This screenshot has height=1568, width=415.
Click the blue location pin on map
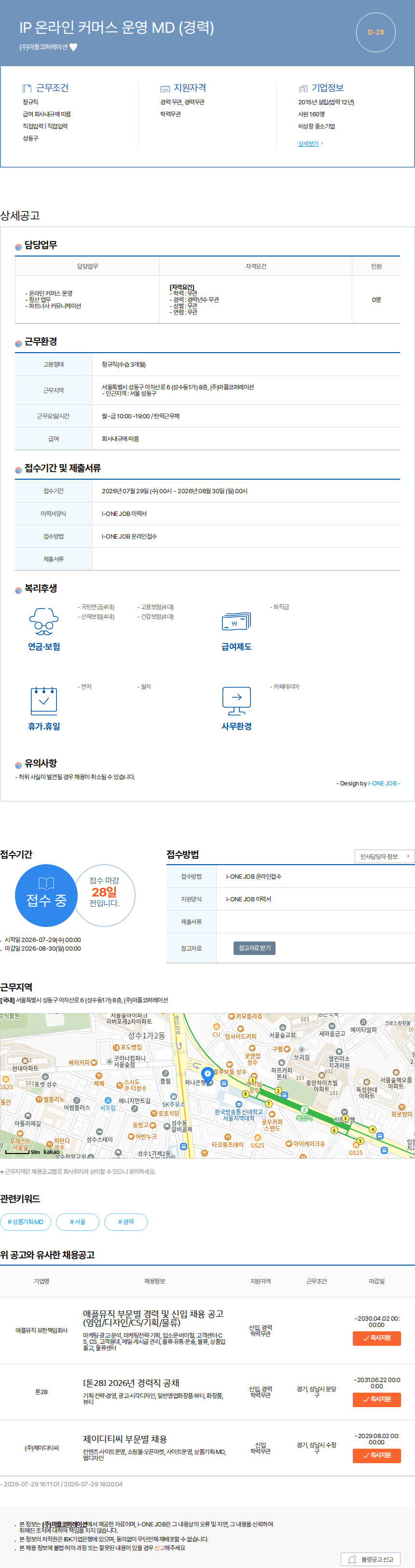[207, 1076]
